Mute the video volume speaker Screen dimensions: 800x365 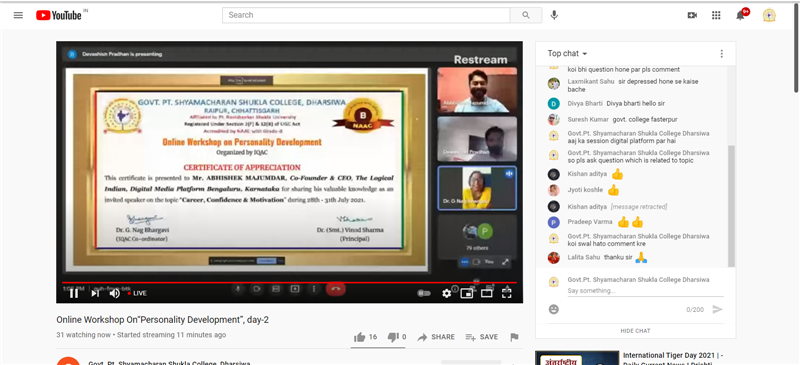(x=114, y=293)
